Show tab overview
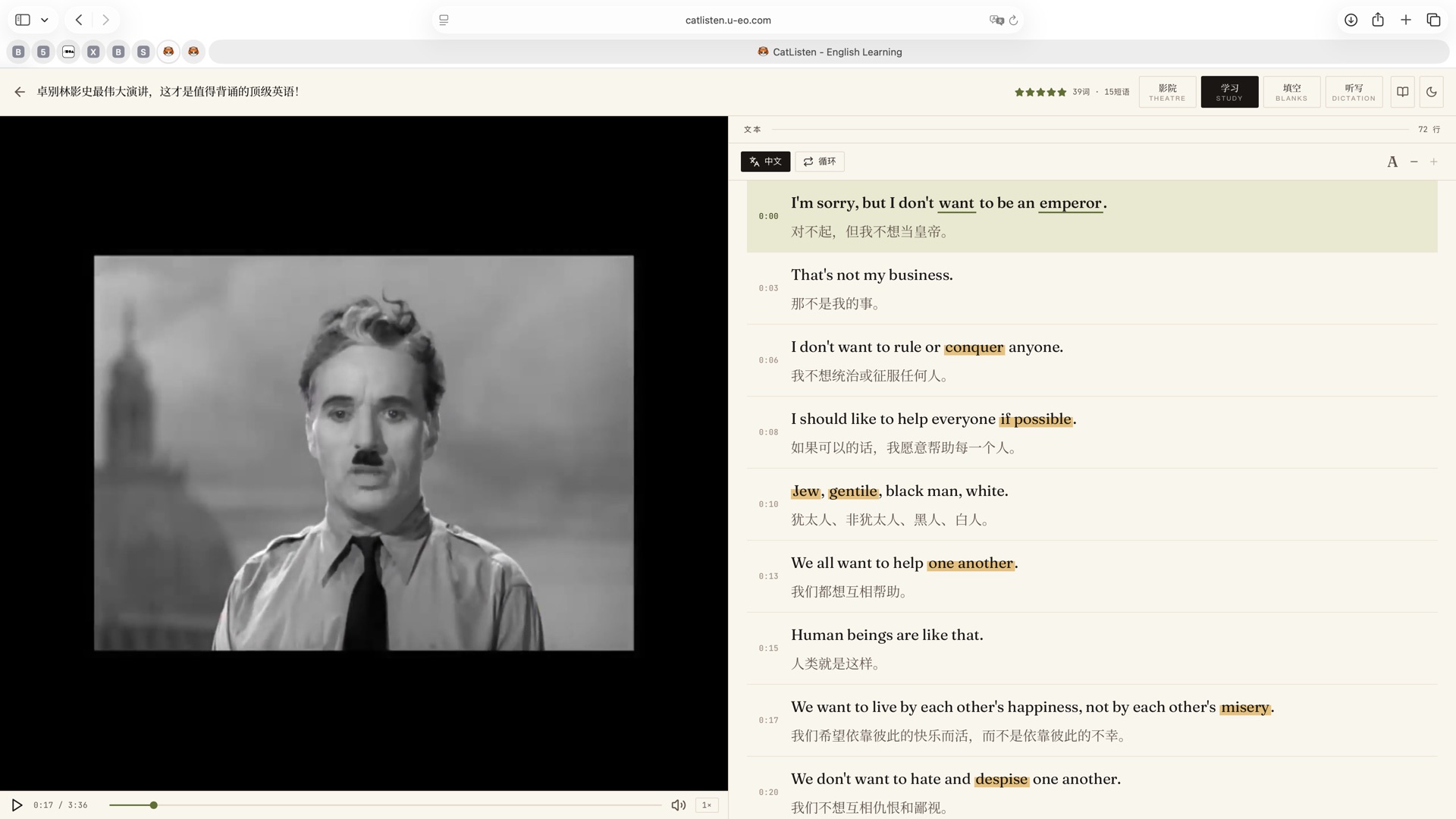 pyautogui.click(x=1433, y=20)
